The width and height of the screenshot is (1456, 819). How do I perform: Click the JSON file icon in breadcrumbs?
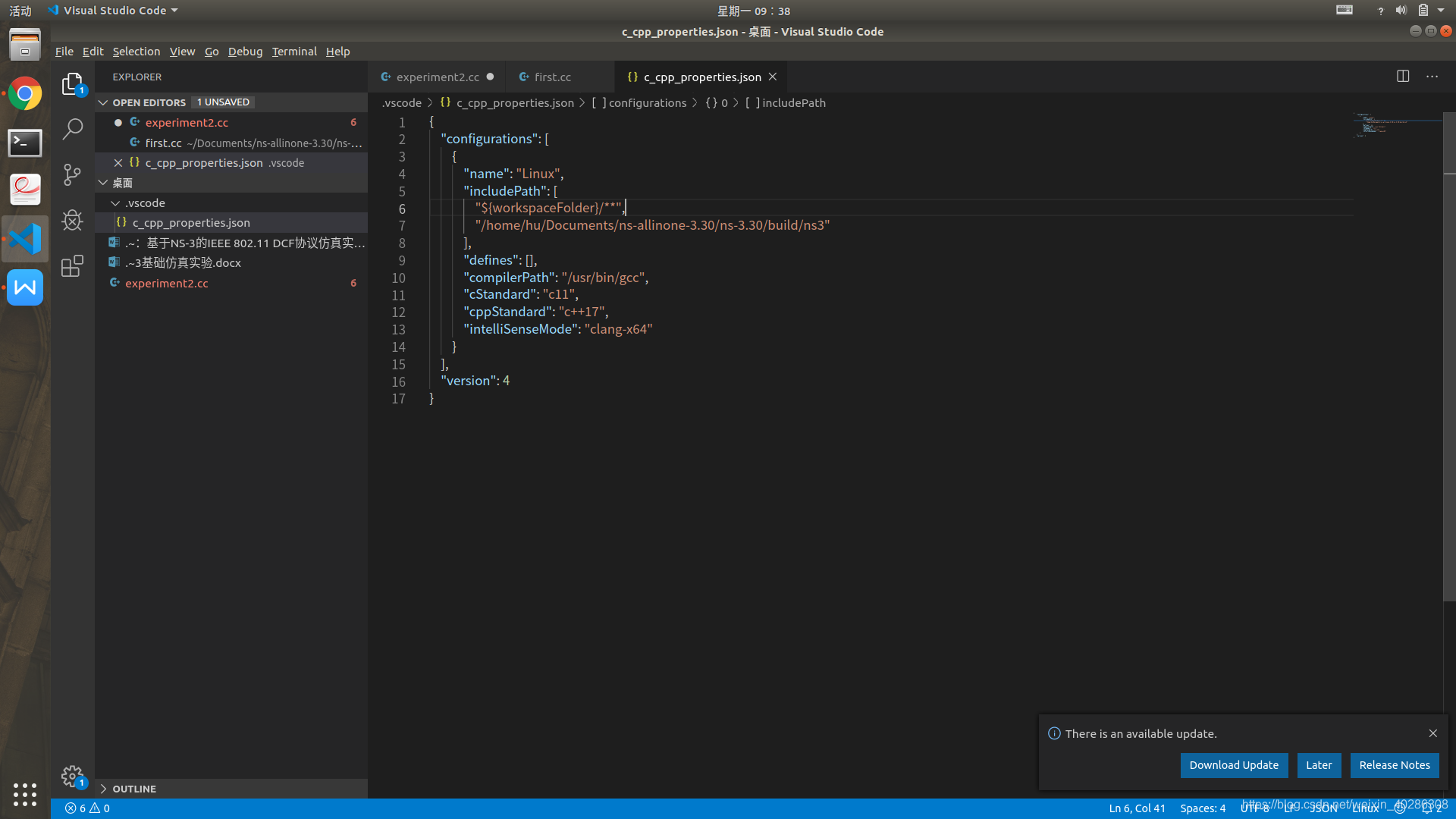point(445,102)
